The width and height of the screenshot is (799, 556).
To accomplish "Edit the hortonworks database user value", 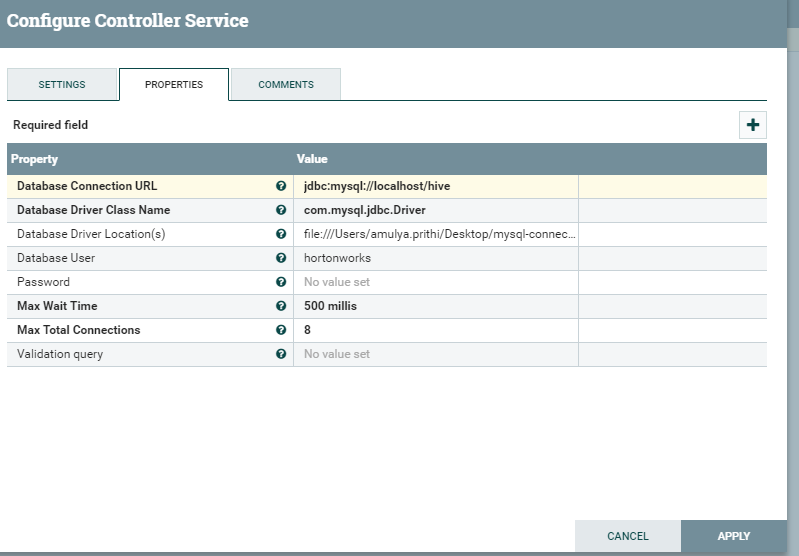I will coord(435,258).
